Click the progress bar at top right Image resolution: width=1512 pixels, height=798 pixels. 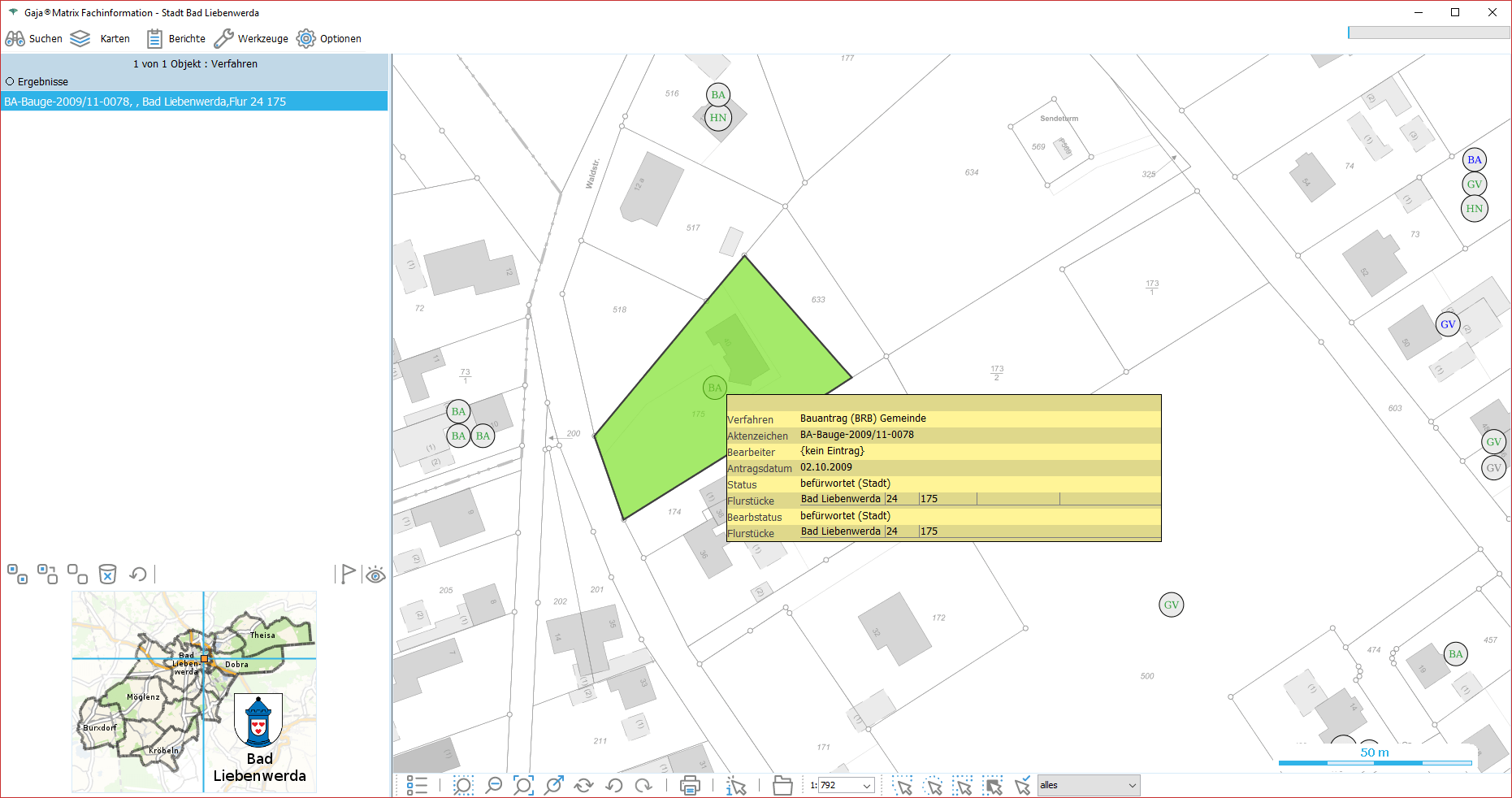[x=1428, y=33]
